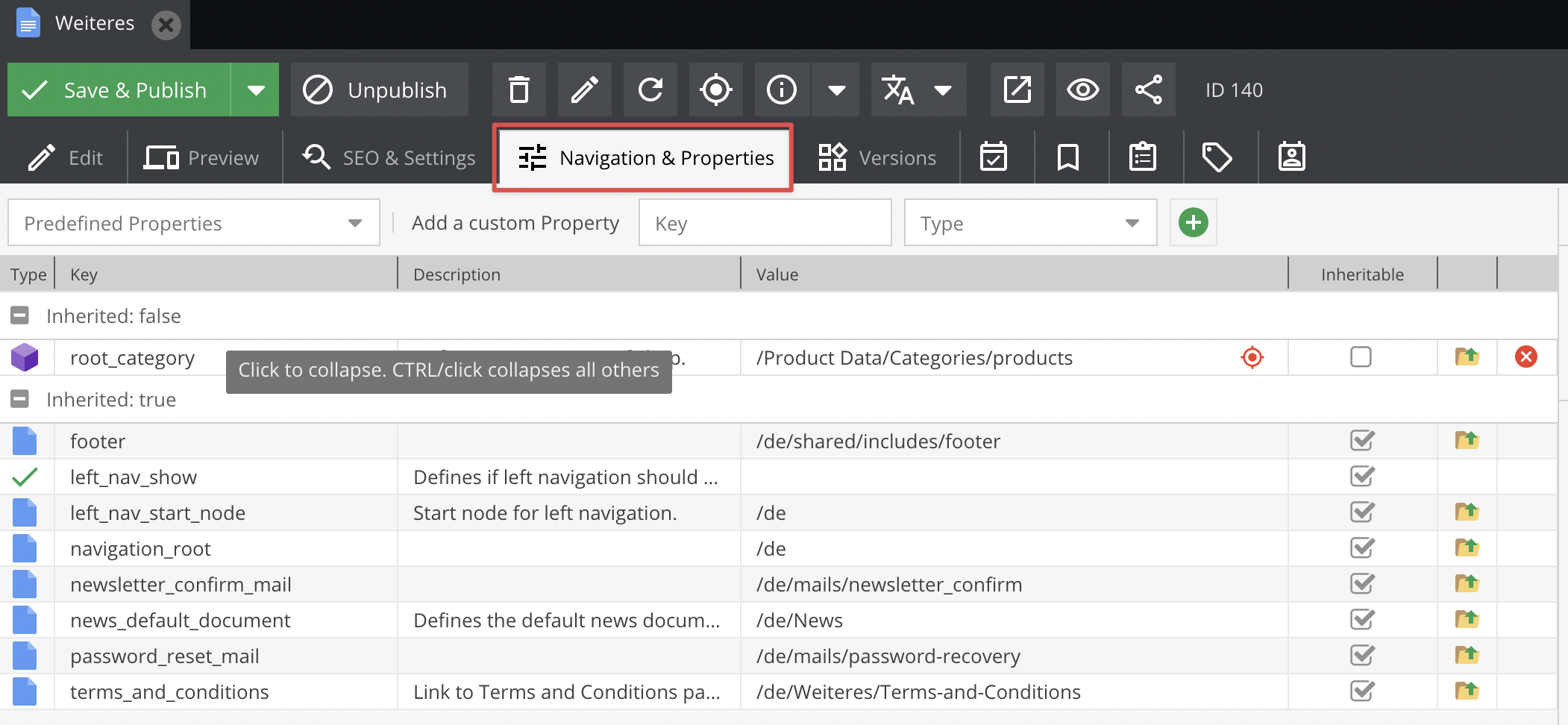Toggle inheritable checkbox for terms_and_conditions
Image resolution: width=1568 pixels, height=725 pixels.
[x=1361, y=691]
